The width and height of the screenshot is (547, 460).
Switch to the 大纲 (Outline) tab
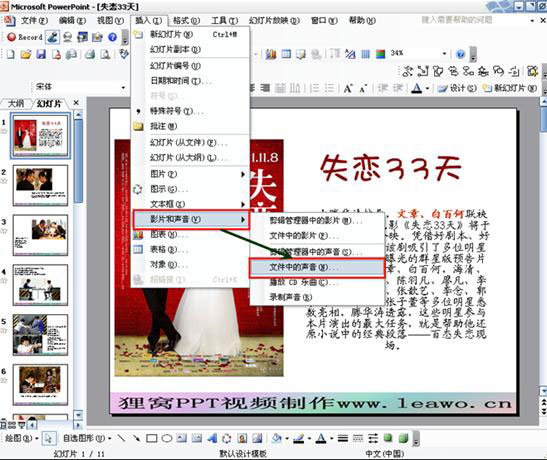(16, 104)
